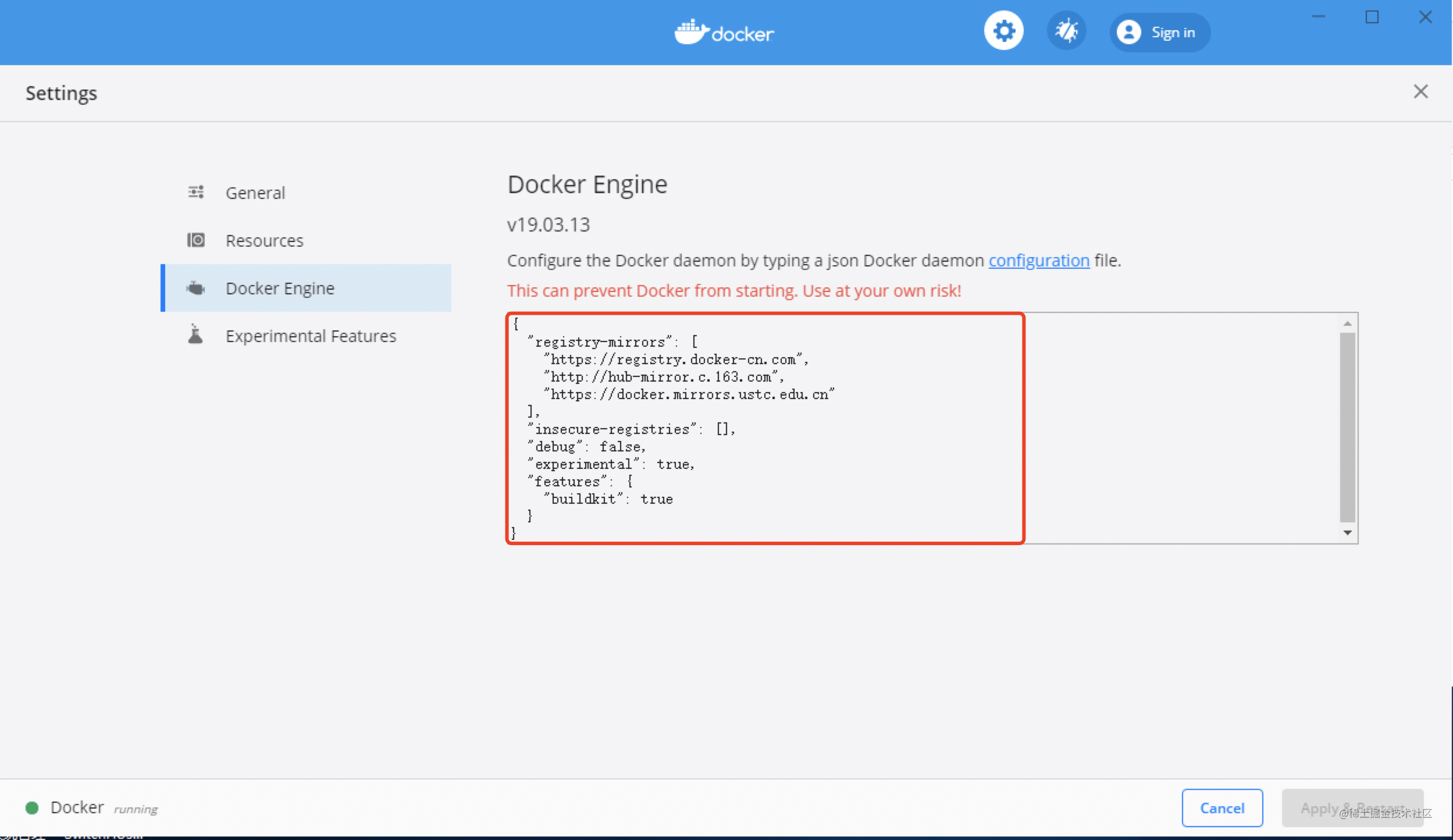Click the Resources disk icon
The height and width of the screenshot is (840, 1453).
(x=196, y=240)
